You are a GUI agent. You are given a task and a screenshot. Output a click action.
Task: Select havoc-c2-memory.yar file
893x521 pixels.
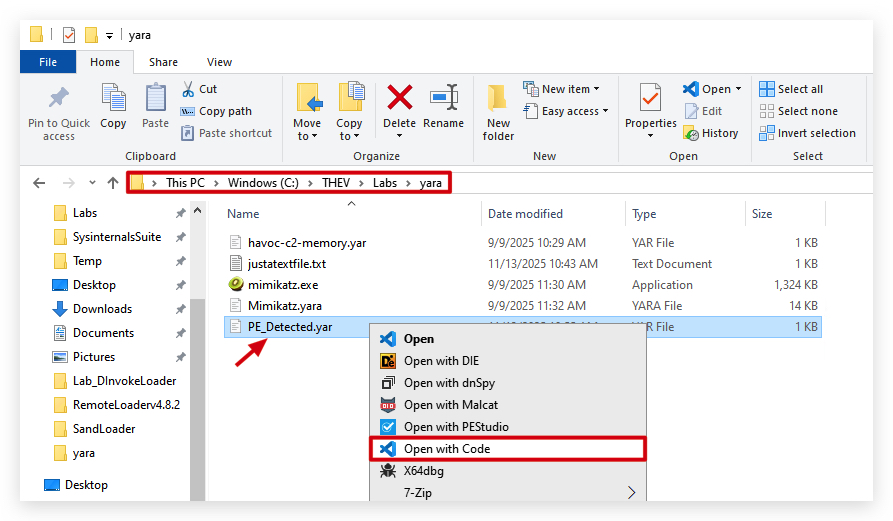point(307,243)
